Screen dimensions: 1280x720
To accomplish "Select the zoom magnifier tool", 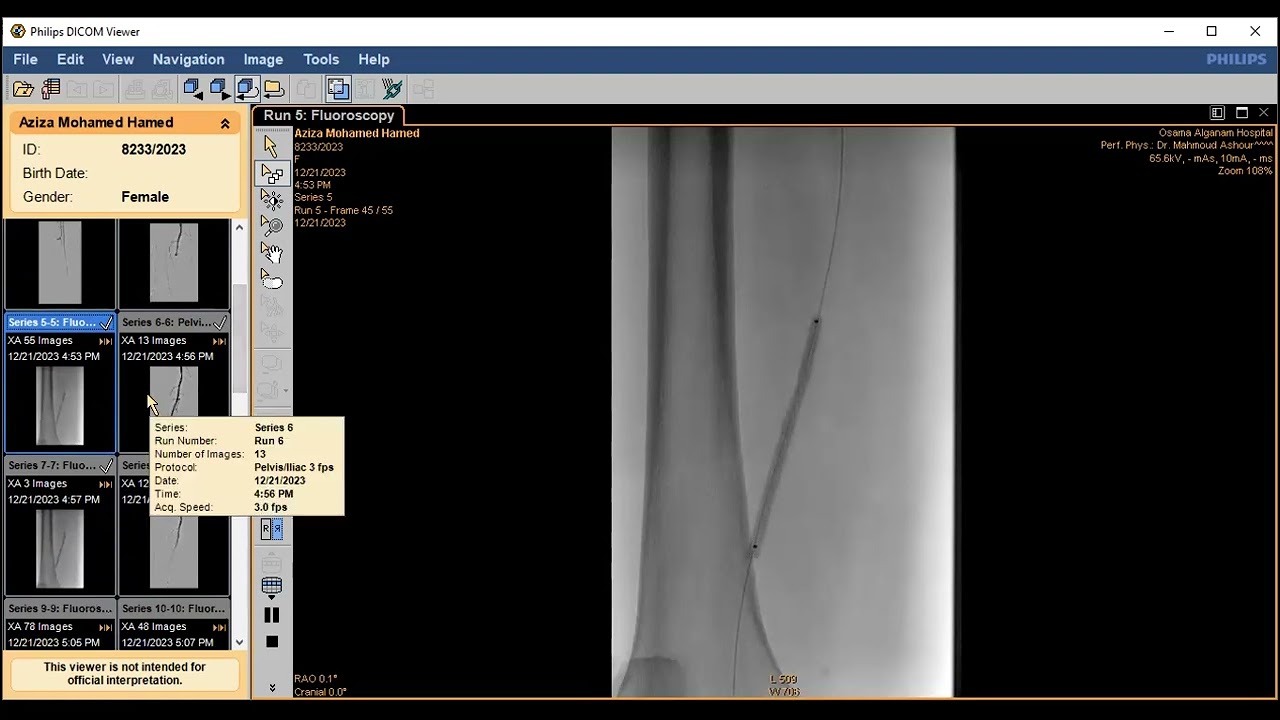I will [x=271, y=225].
